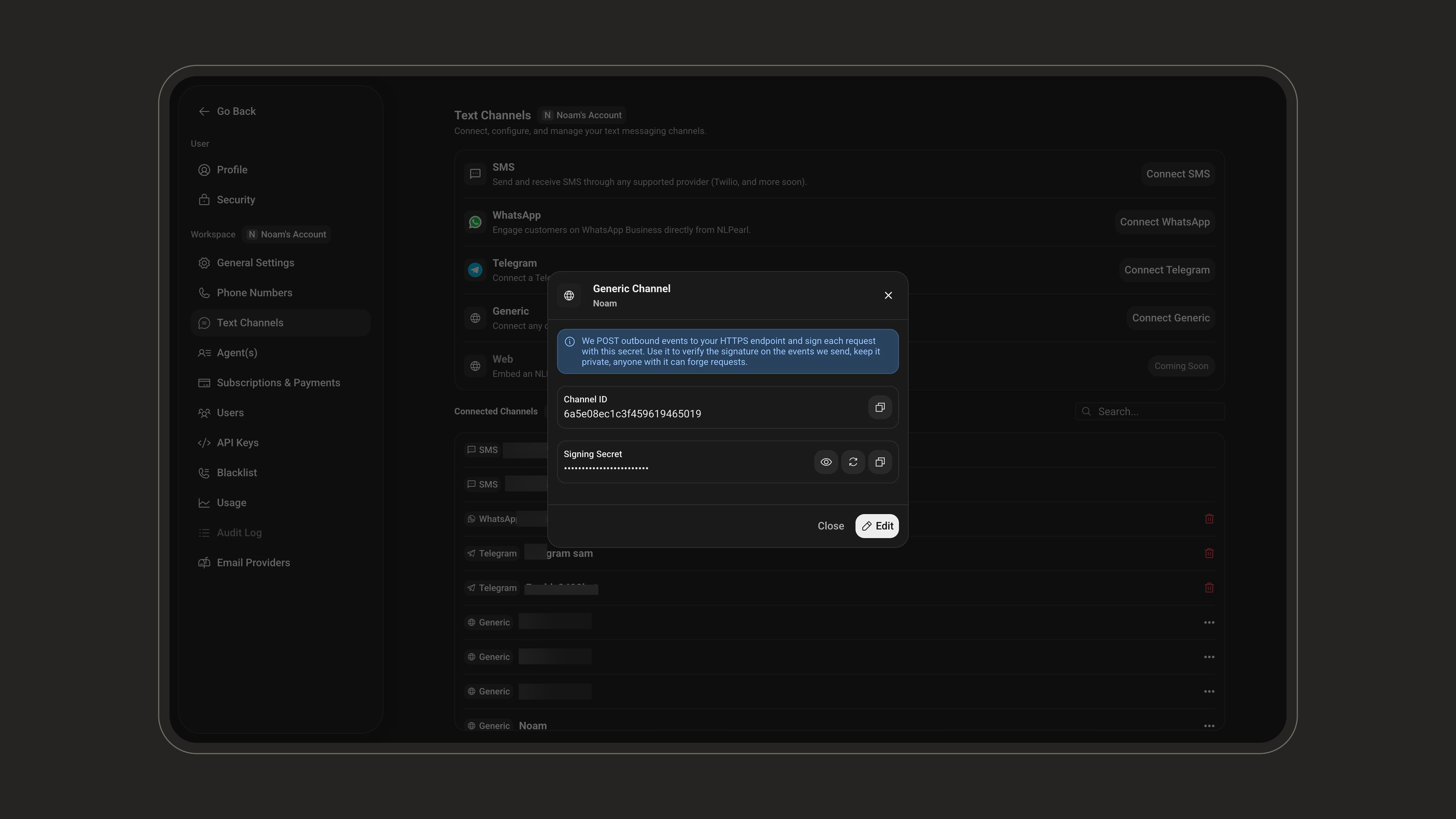Delete the second Telegram channel row
The width and height of the screenshot is (1456, 819).
coord(1209,588)
